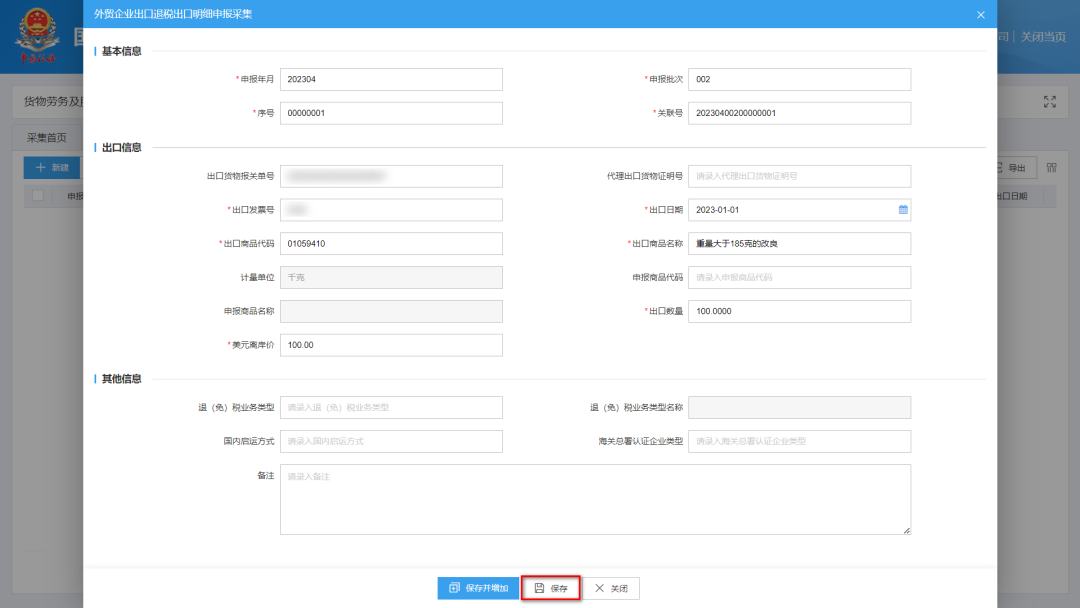Click the 保存 save button
Viewport: 1080px width, 608px height.
pos(551,588)
